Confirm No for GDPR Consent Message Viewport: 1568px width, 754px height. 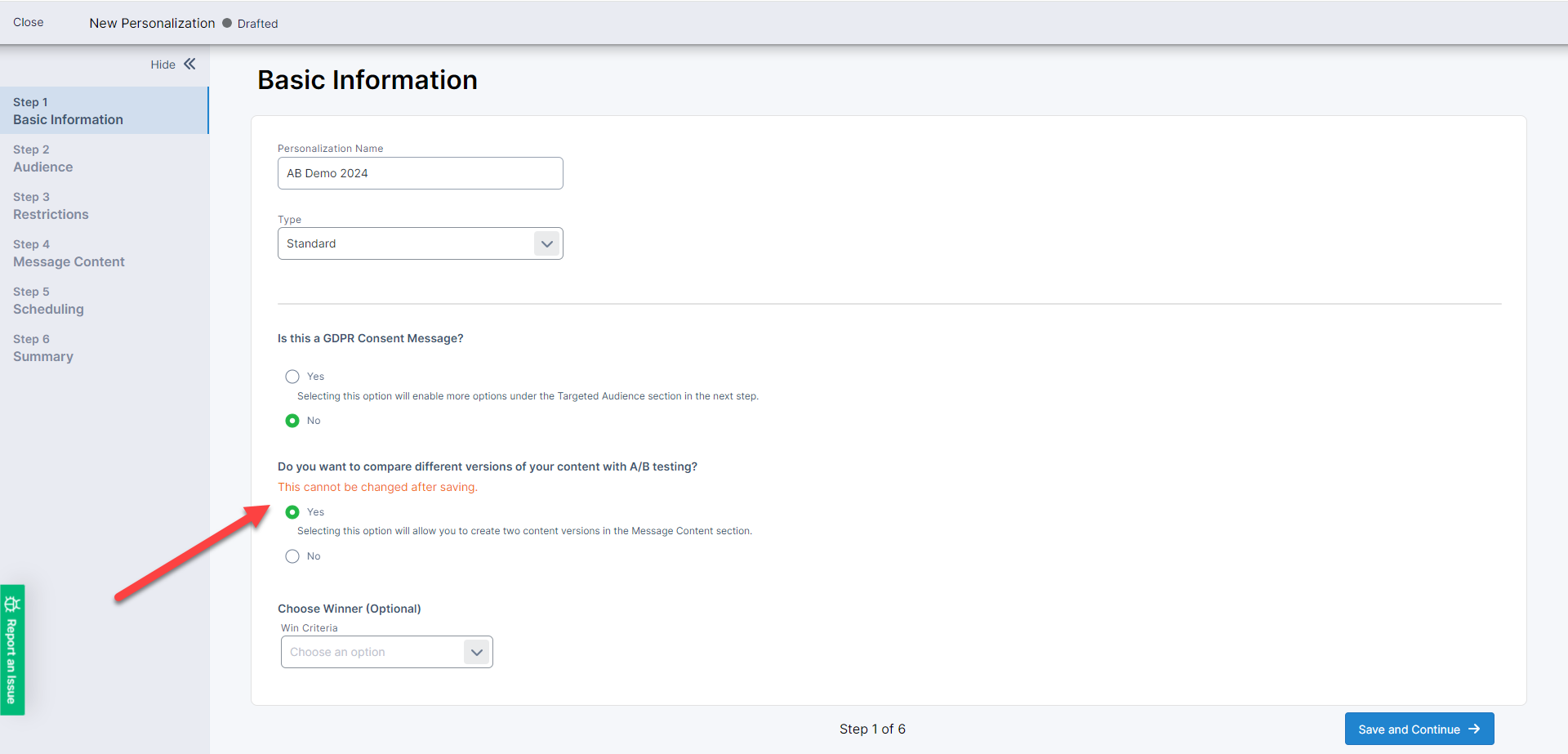click(x=292, y=420)
